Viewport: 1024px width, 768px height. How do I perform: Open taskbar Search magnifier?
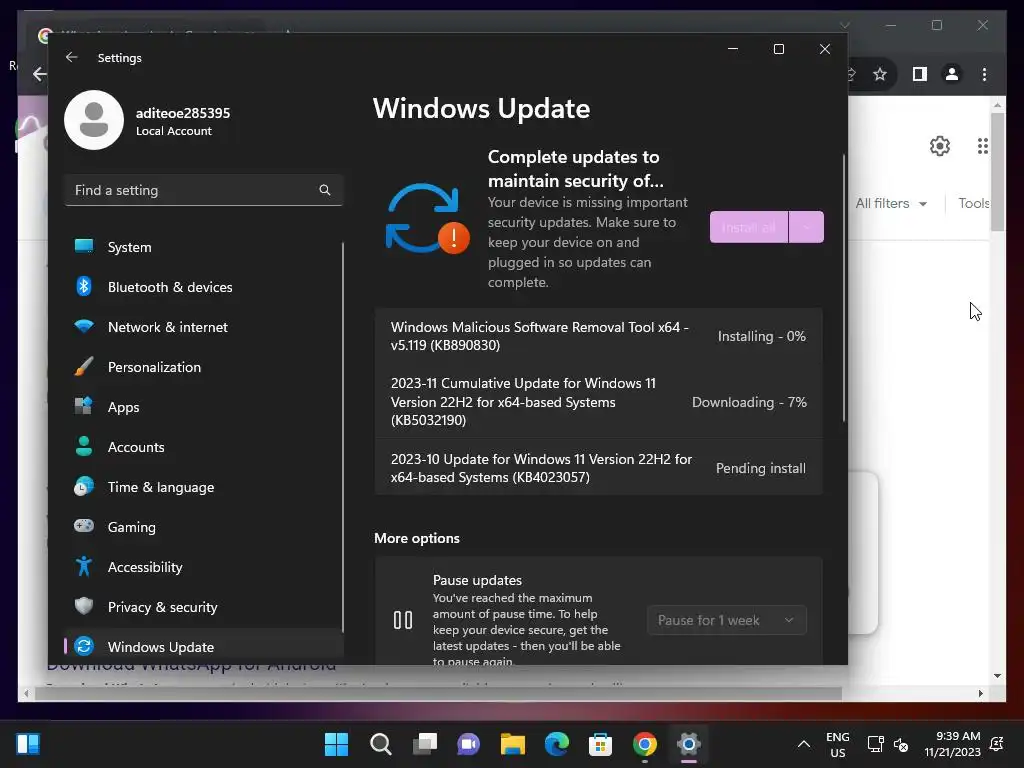pyautogui.click(x=381, y=744)
